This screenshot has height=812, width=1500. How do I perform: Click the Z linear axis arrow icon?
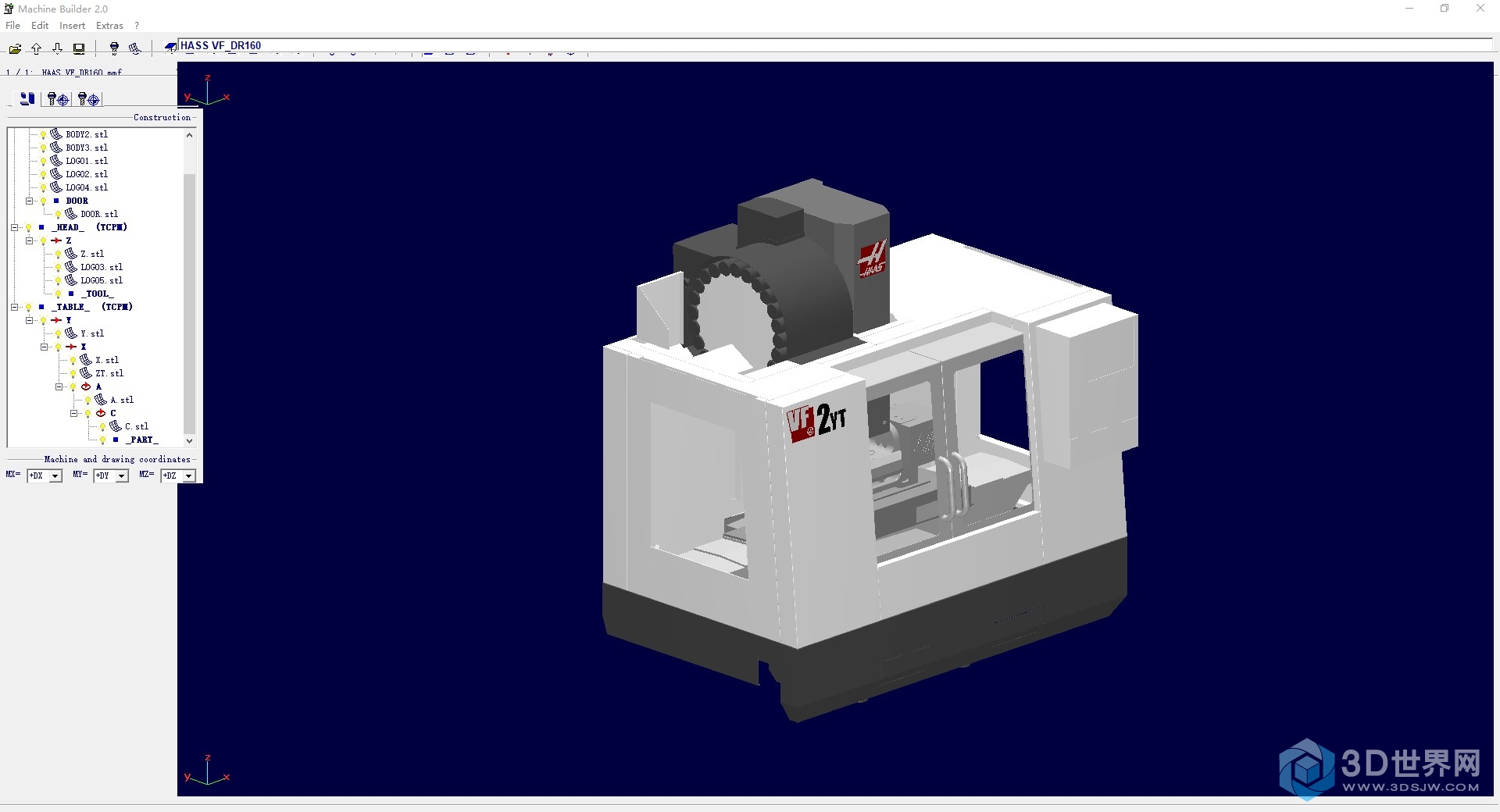coord(56,240)
